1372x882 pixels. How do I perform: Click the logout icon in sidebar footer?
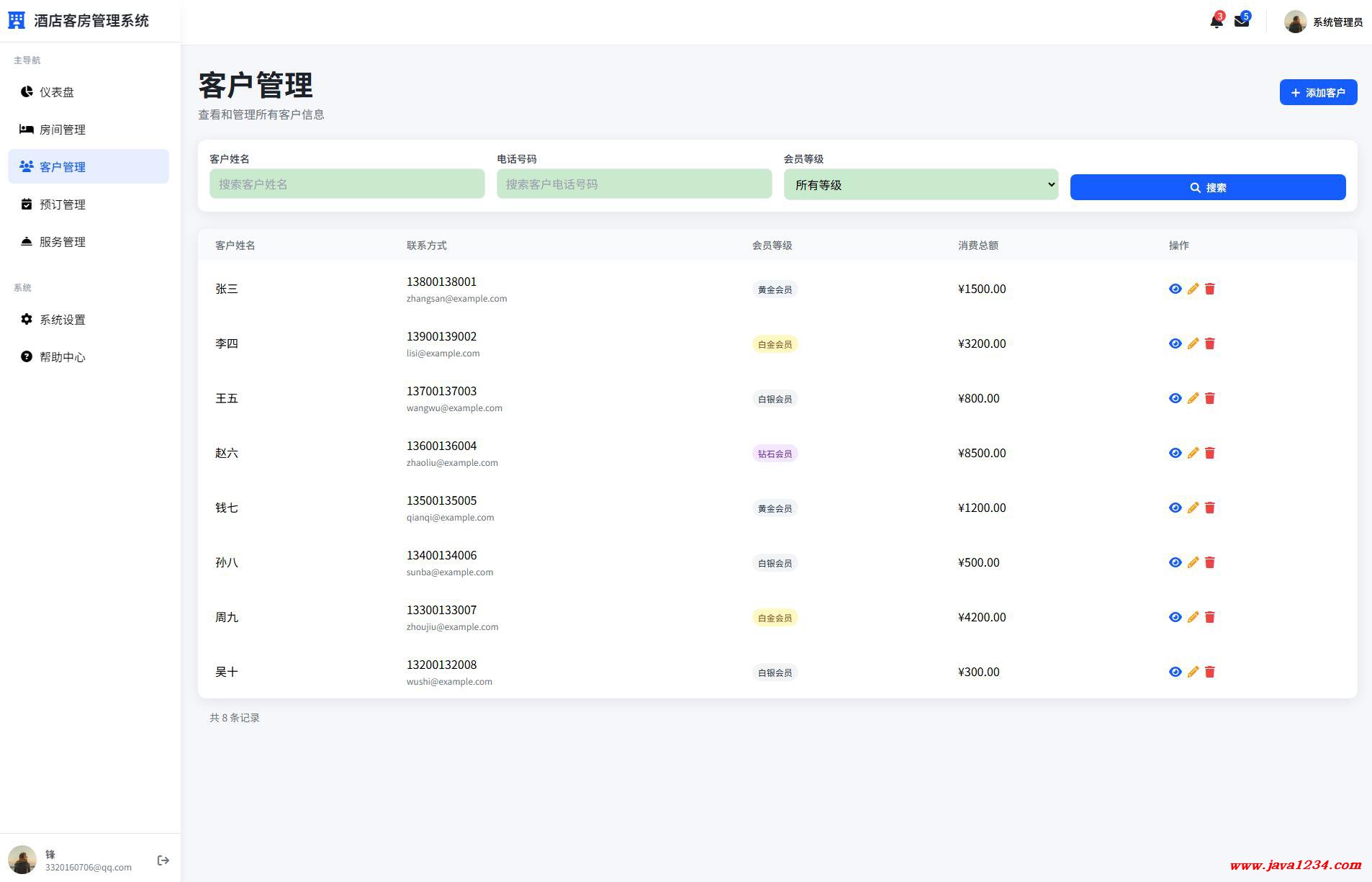click(x=163, y=860)
